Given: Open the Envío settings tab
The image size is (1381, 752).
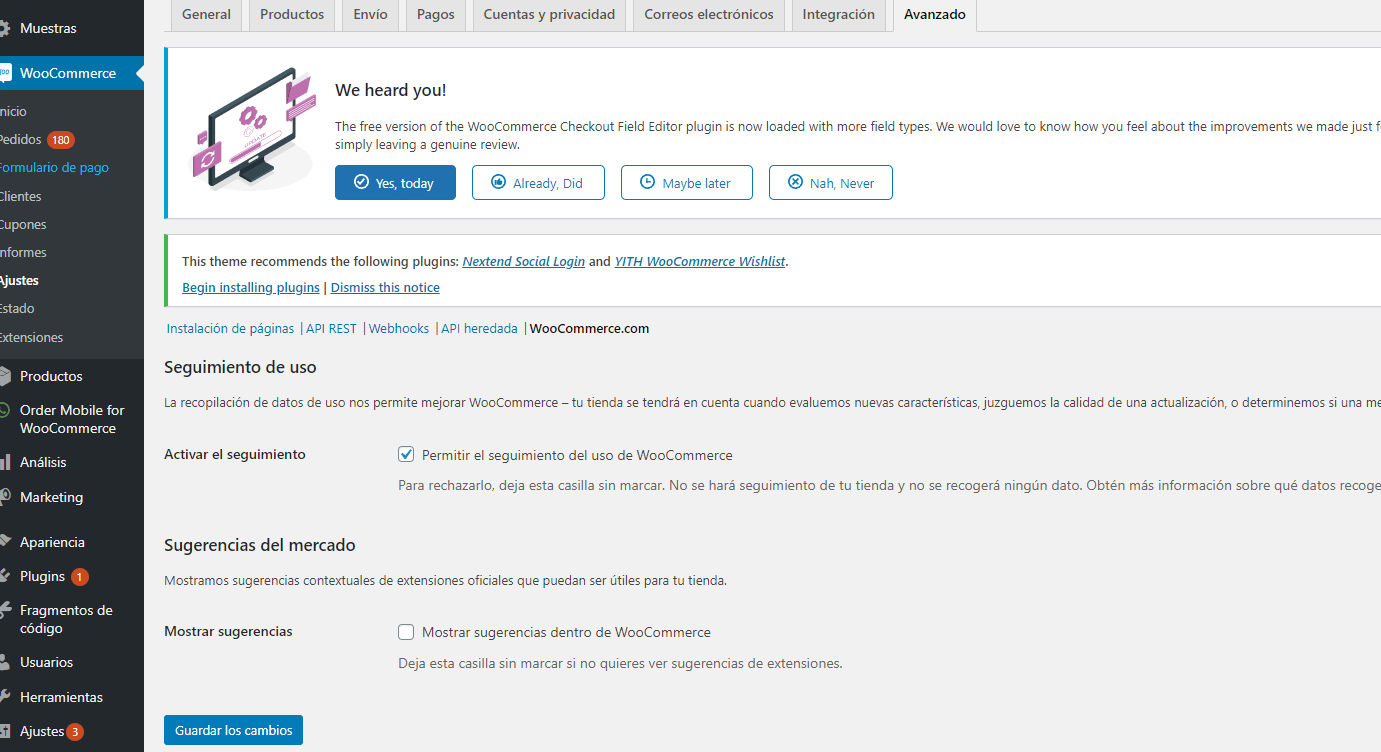Looking at the screenshot, I should pyautogui.click(x=370, y=15).
